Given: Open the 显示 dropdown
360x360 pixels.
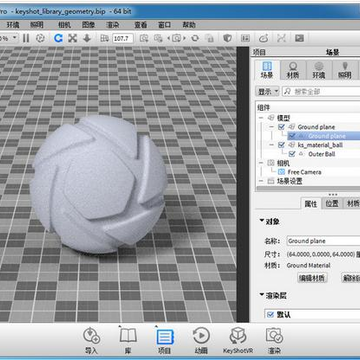Looking at the screenshot, I should [x=267, y=91].
